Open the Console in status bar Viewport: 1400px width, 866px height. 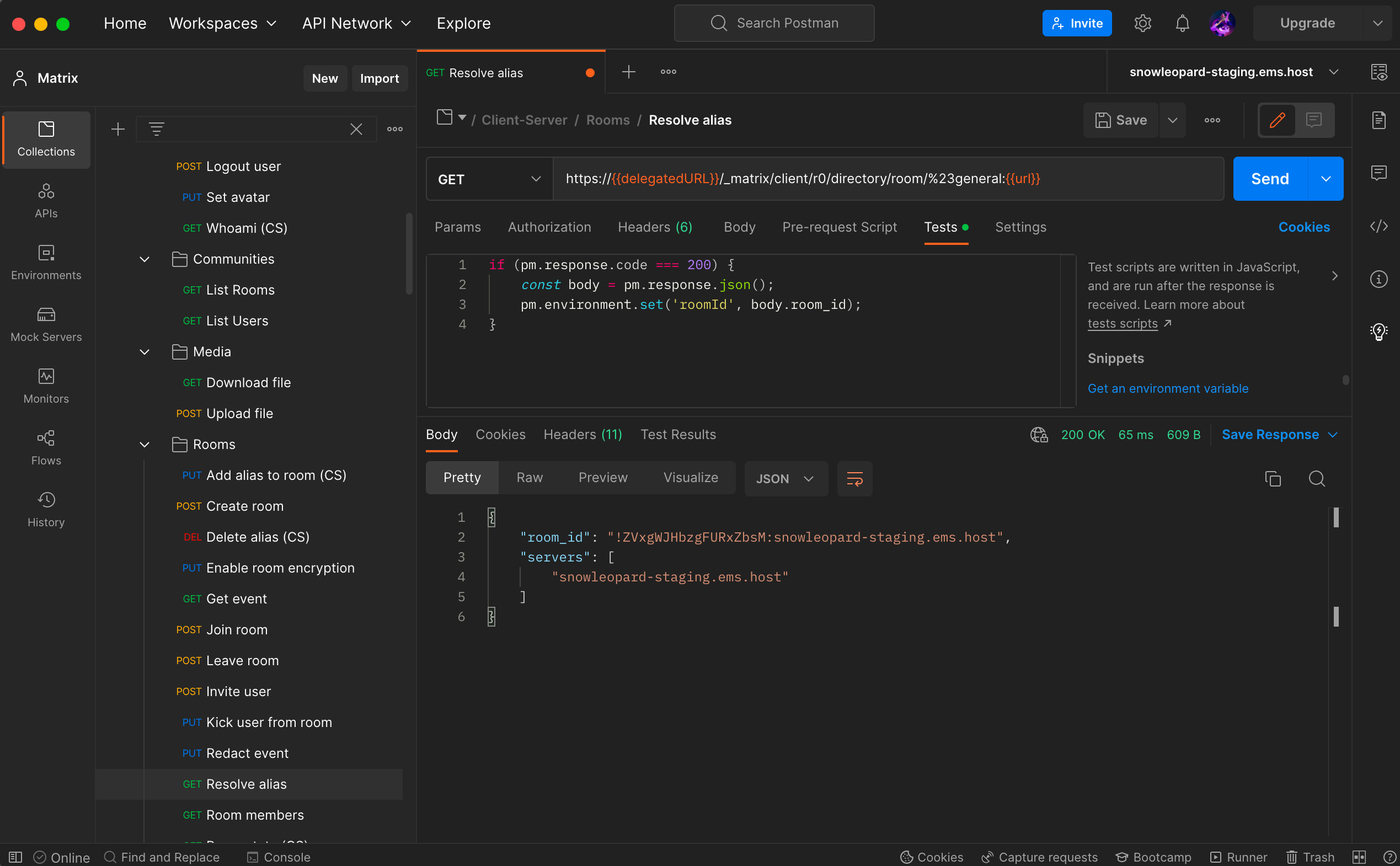(x=278, y=857)
